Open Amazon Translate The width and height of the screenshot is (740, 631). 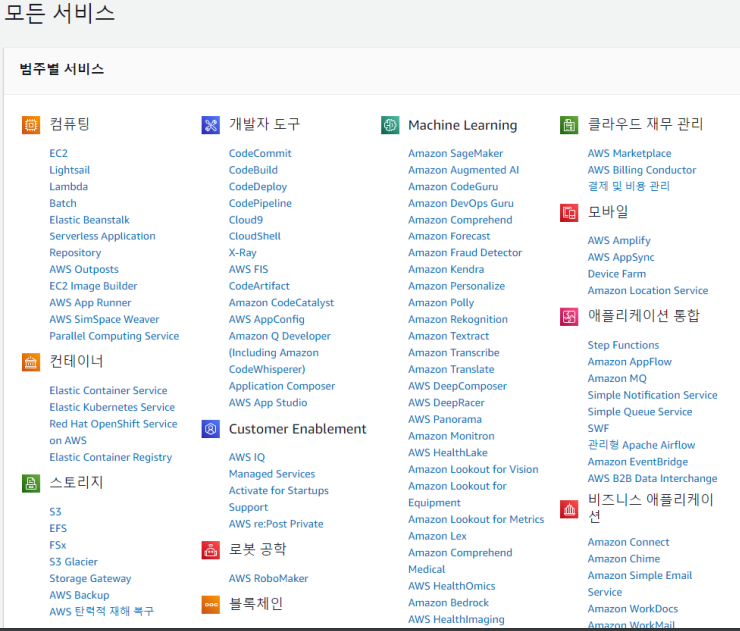click(451, 370)
